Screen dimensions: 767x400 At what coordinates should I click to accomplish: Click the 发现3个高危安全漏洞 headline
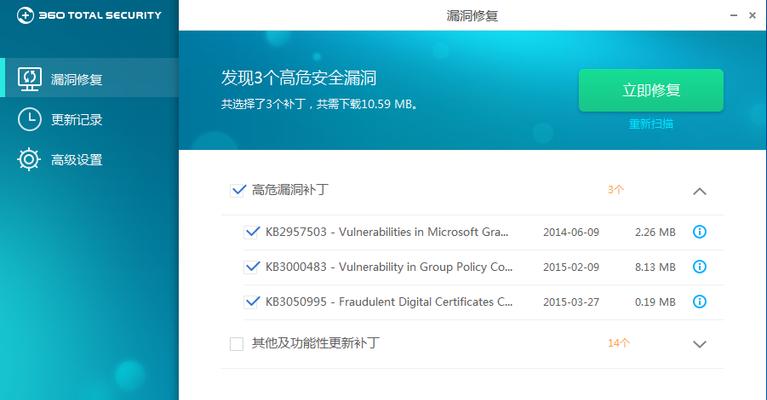298,78
